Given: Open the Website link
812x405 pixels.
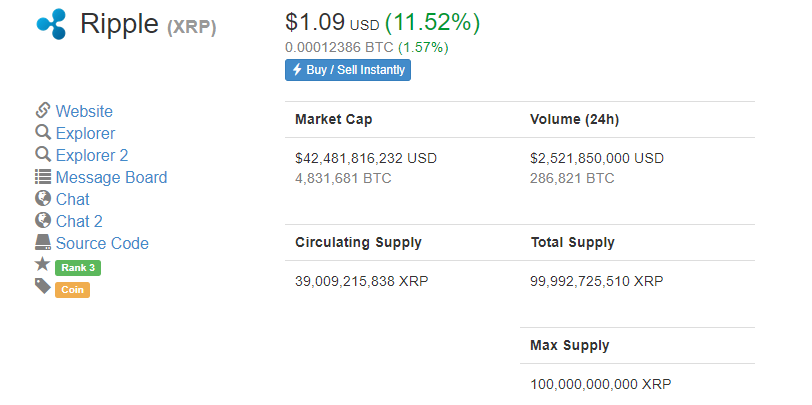Looking at the screenshot, I should [84, 111].
